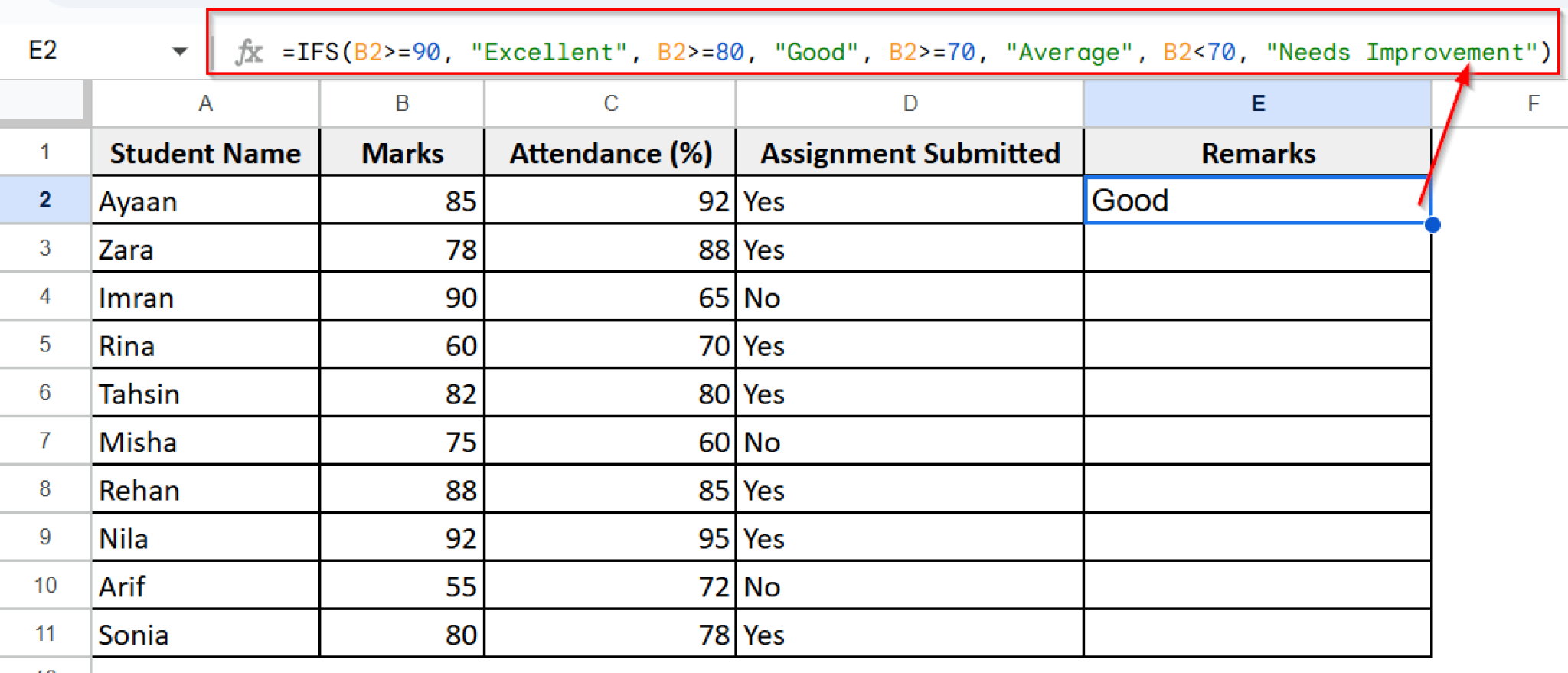Select the empty Remarks cell for Zara

(1256, 249)
